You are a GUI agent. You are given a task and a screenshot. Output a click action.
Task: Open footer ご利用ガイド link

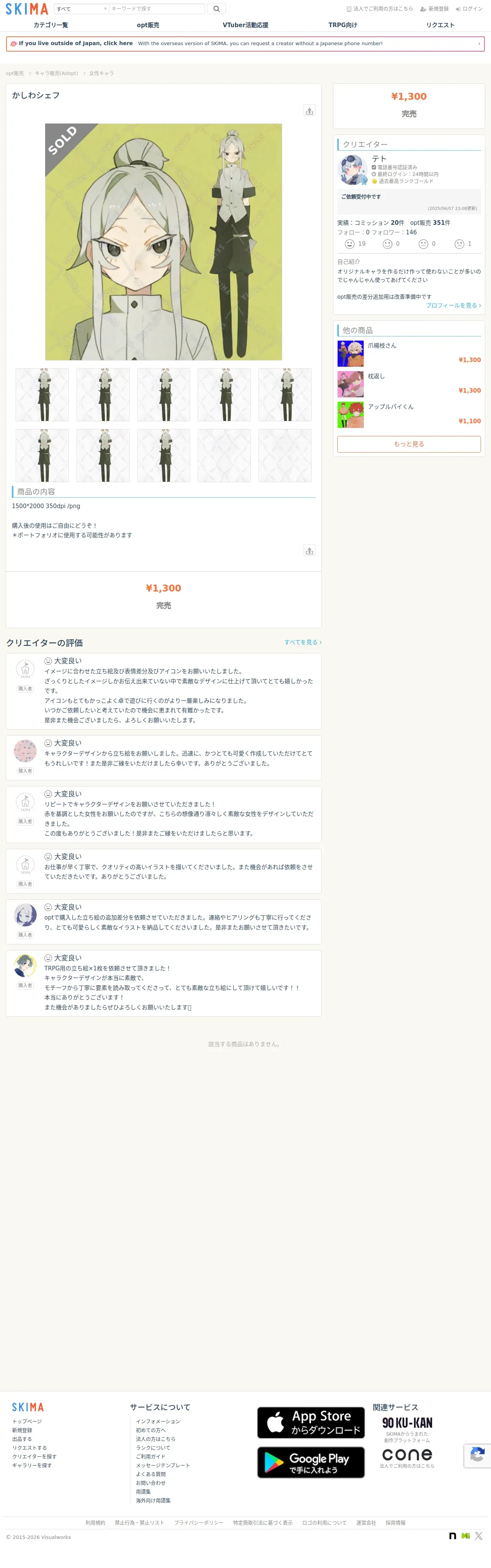pyautogui.click(x=150, y=1457)
